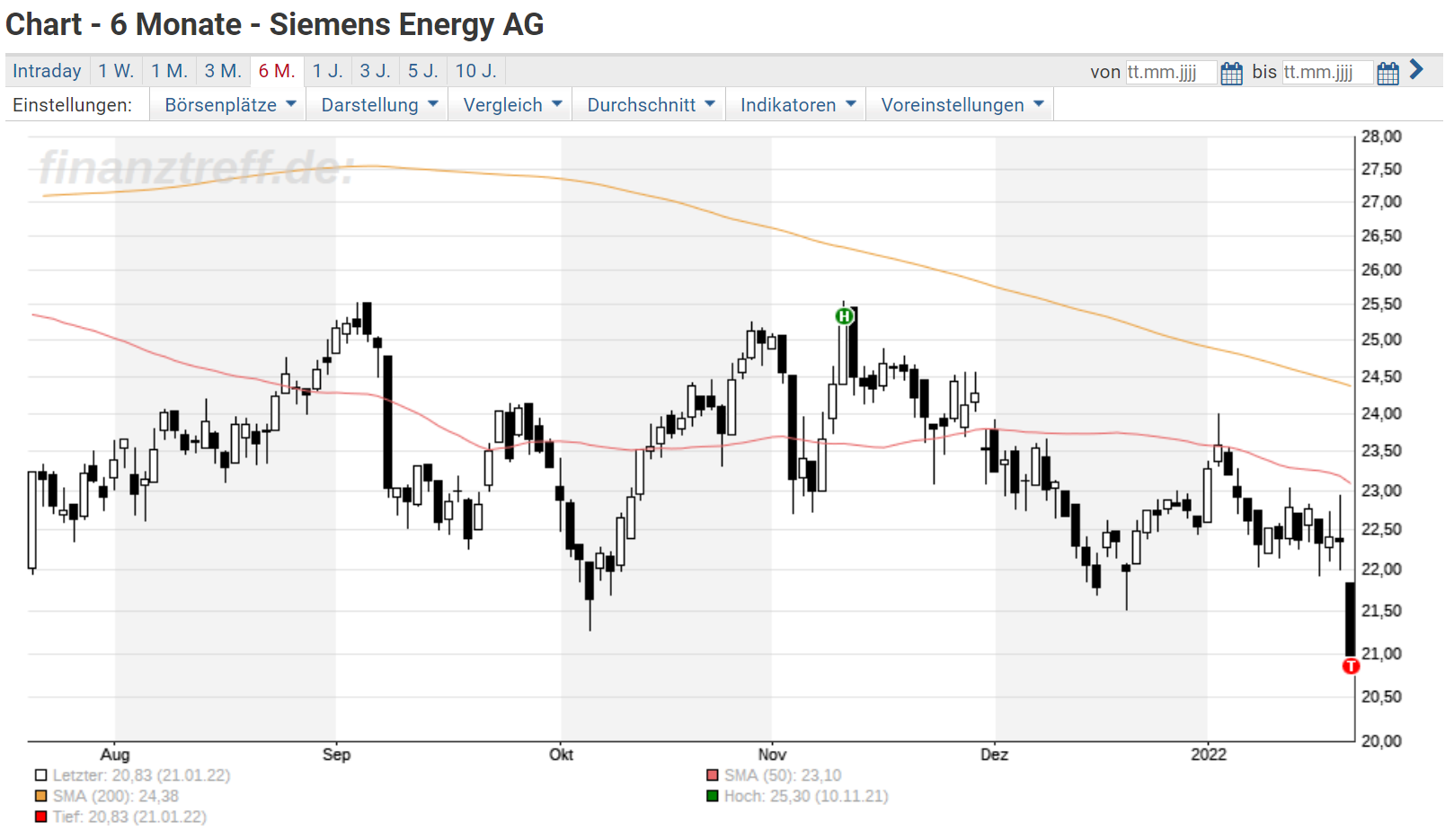Image resolution: width=1454 pixels, height=840 pixels.
Task: Click the chart title 'Siemens Energy AG'
Action: (406, 25)
